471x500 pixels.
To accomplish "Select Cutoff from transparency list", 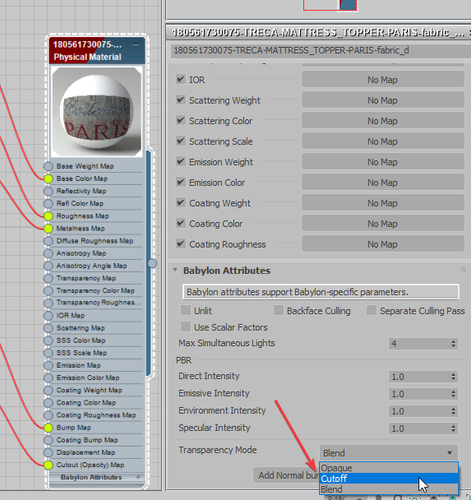I will pyautogui.click(x=389, y=479).
